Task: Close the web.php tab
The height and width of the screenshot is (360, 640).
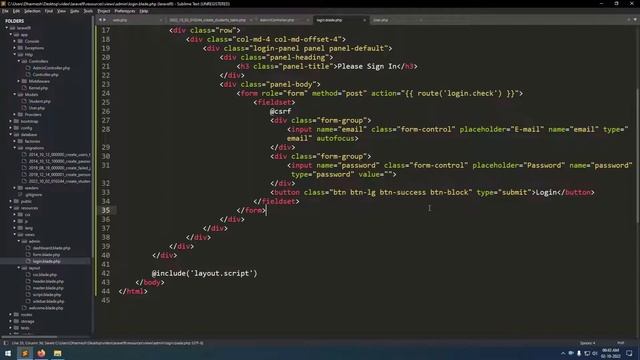Action: [x=161, y=20]
